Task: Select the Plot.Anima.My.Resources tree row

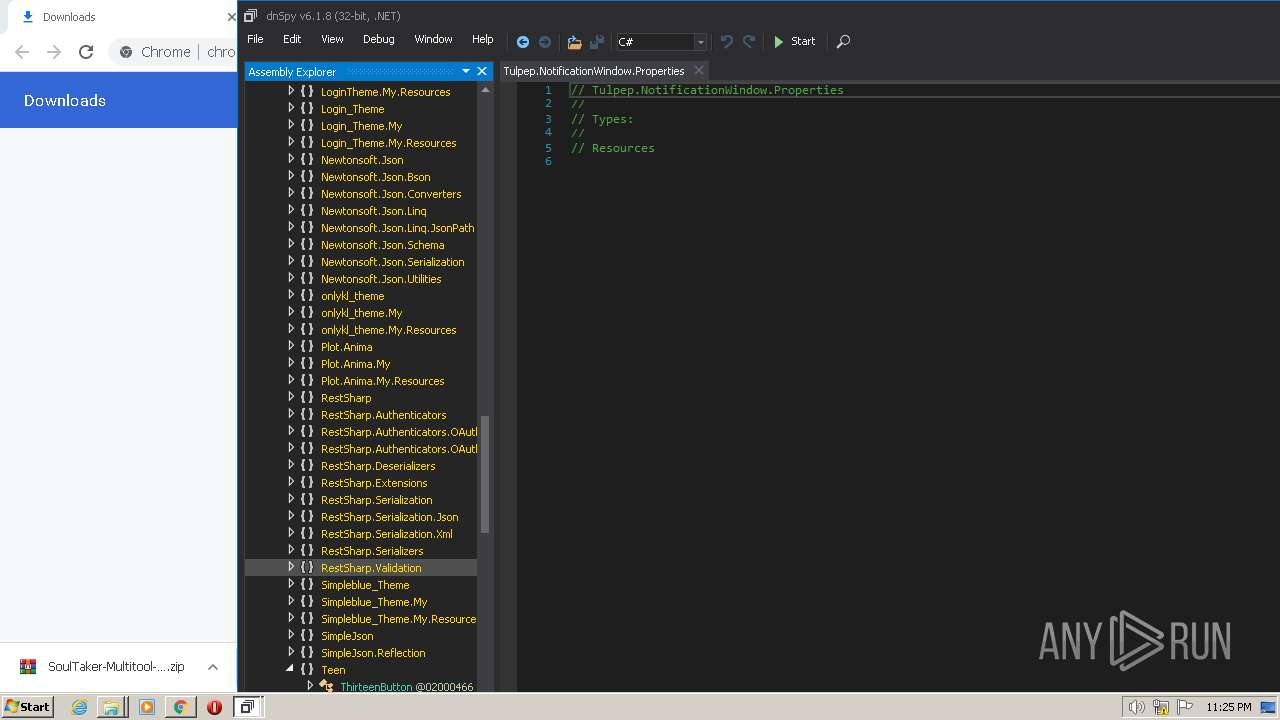Action: [361, 381]
